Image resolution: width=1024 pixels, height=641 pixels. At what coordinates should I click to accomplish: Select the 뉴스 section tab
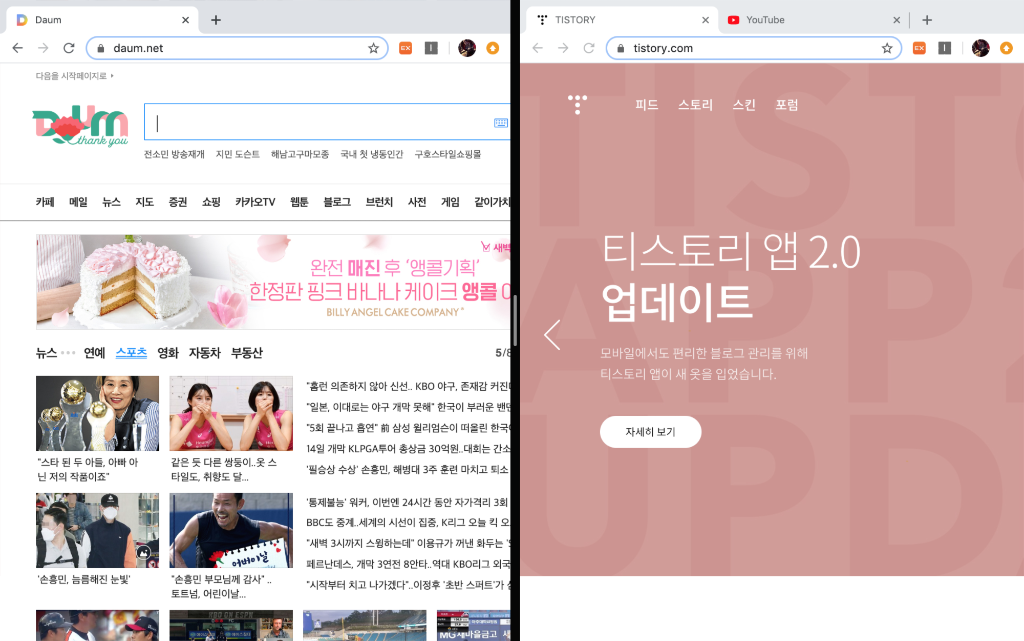(46, 352)
